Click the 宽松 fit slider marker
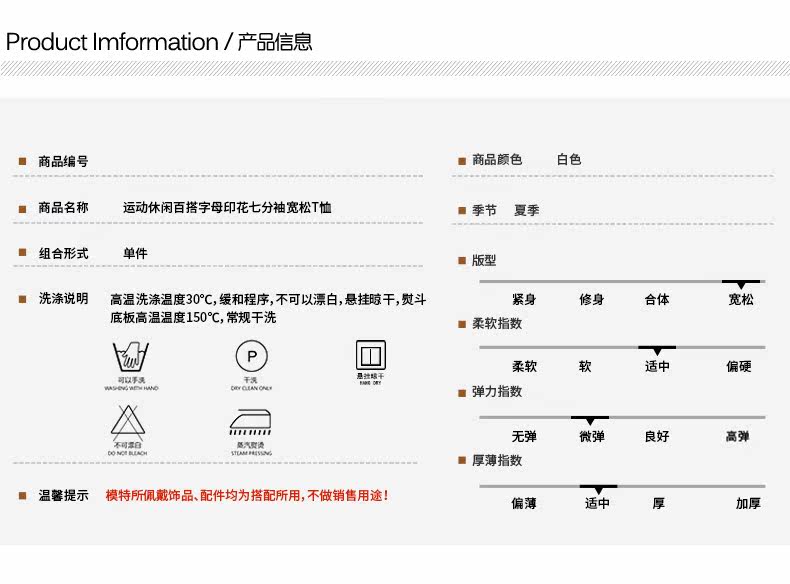Image resolution: width=790 pixels, height=584 pixels. (x=741, y=284)
